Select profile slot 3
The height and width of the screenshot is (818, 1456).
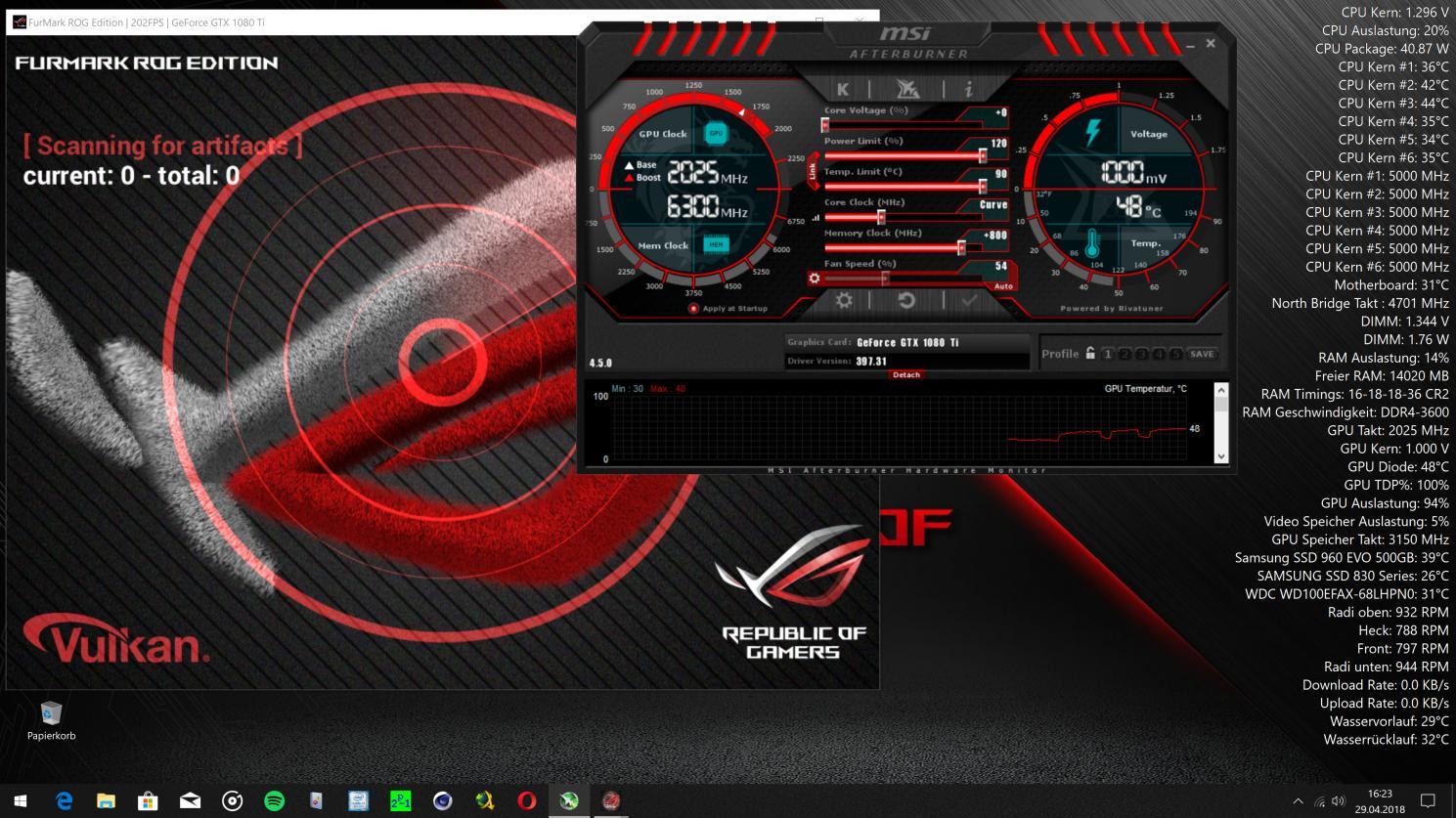(x=1141, y=354)
